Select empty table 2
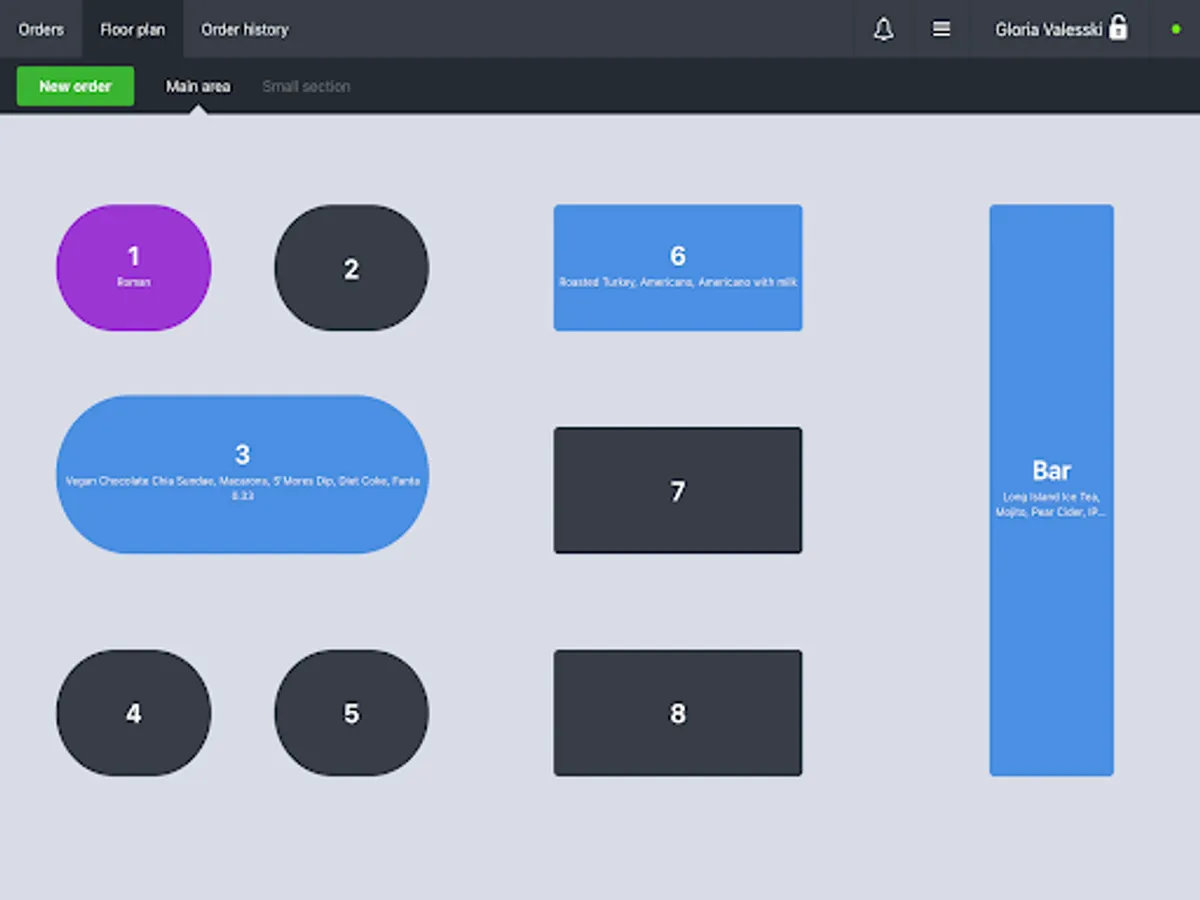Screen dimensions: 1200x900 [351, 267]
